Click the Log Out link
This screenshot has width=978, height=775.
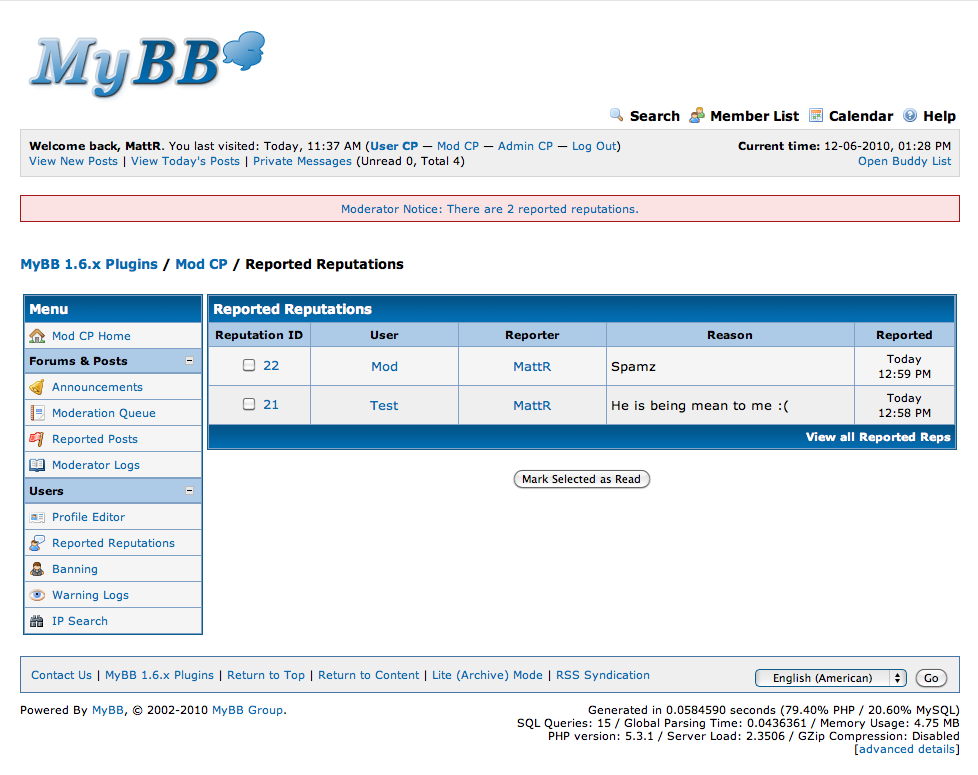click(594, 146)
